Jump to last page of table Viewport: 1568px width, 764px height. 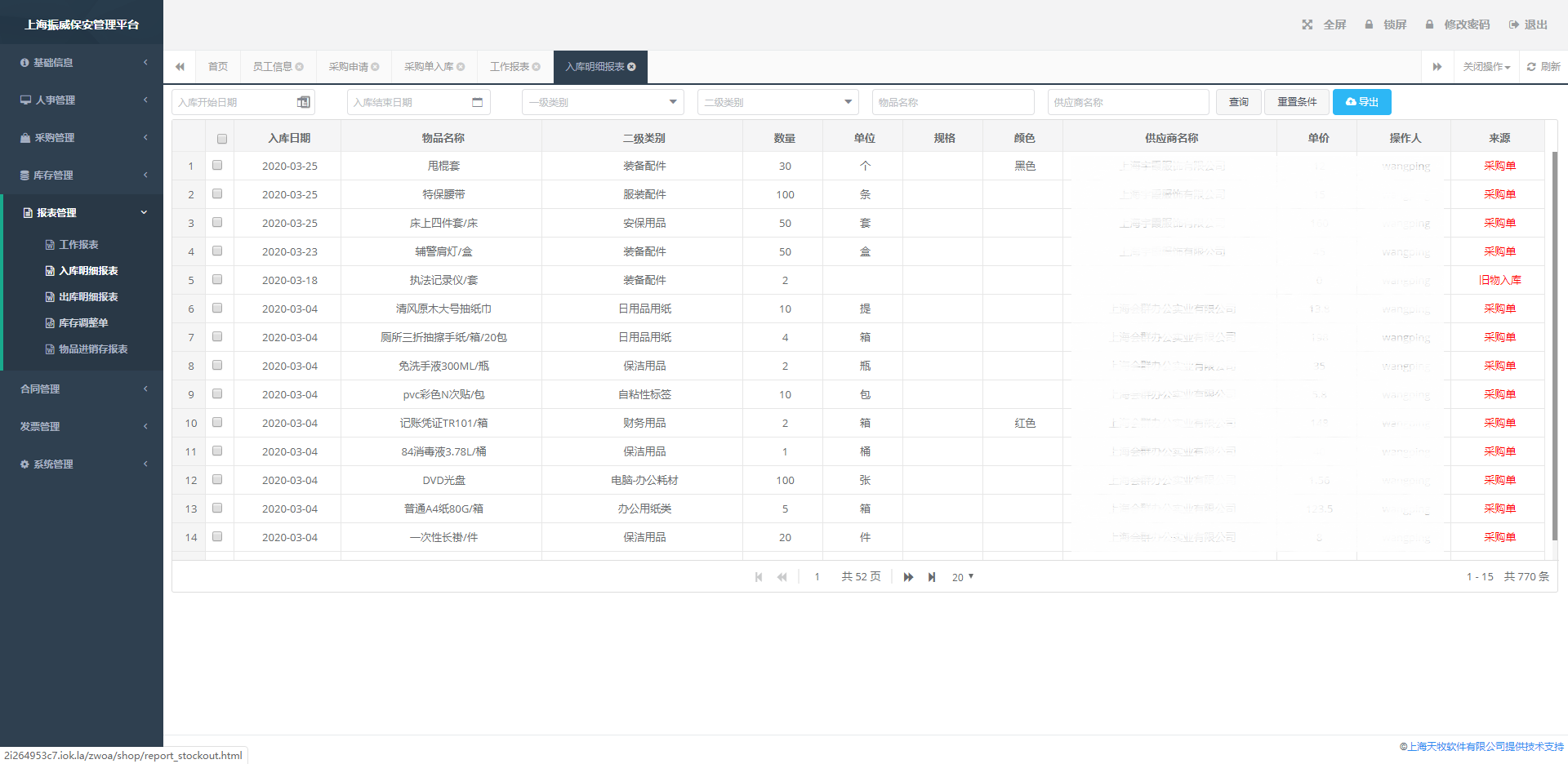click(932, 577)
